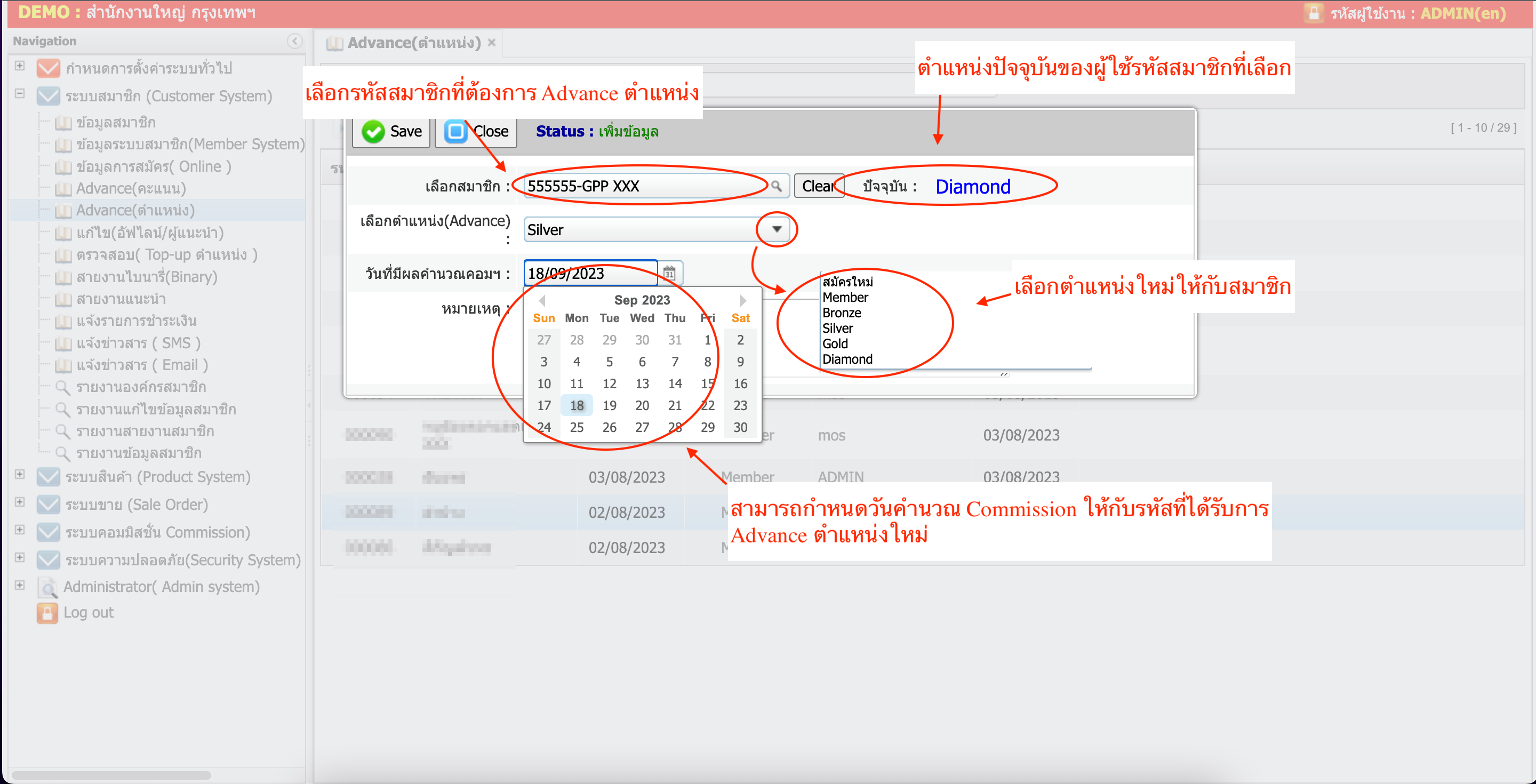Click the magnifier search icon in member field
The height and width of the screenshot is (784, 1536).
(776, 186)
